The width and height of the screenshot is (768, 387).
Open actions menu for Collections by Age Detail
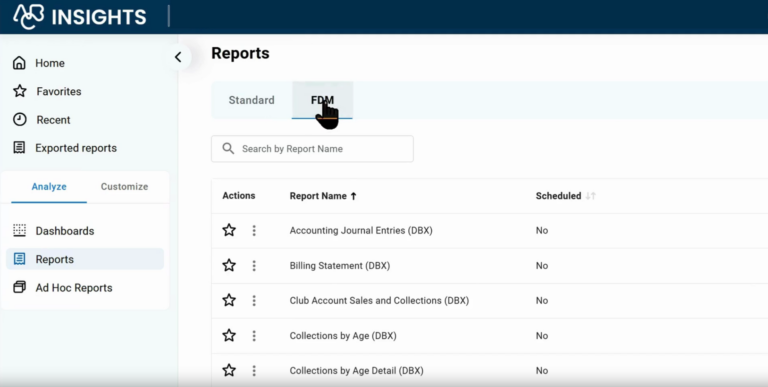254,370
